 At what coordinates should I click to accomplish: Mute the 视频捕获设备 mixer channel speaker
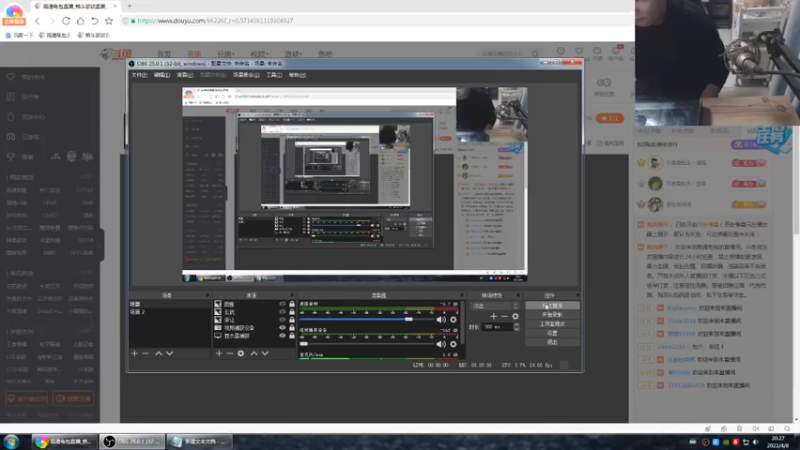[441, 344]
